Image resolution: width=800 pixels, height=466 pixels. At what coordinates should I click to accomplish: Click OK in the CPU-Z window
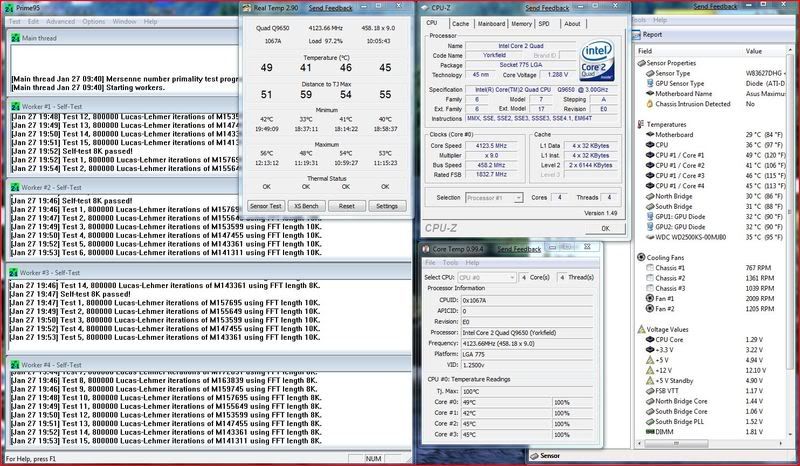605,228
